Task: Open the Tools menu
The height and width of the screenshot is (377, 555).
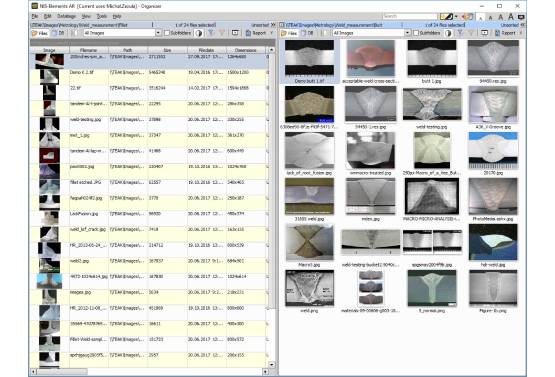Action: point(102,16)
